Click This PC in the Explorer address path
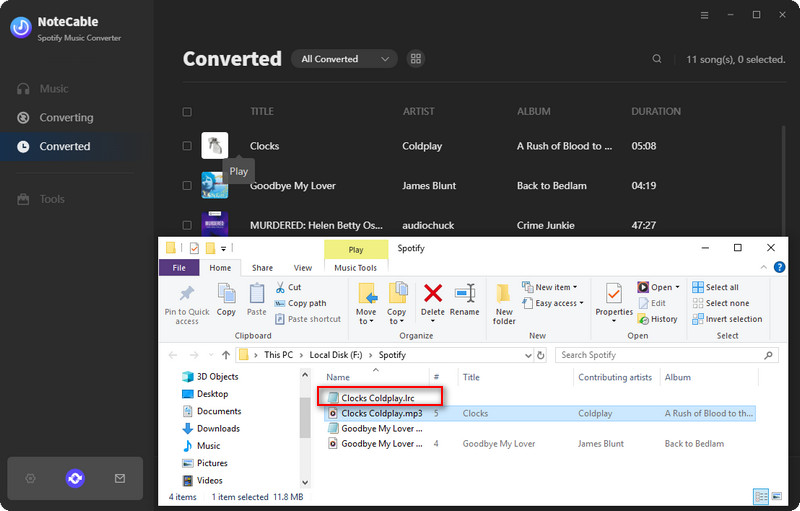The image size is (800, 511). [x=279, y=355]
